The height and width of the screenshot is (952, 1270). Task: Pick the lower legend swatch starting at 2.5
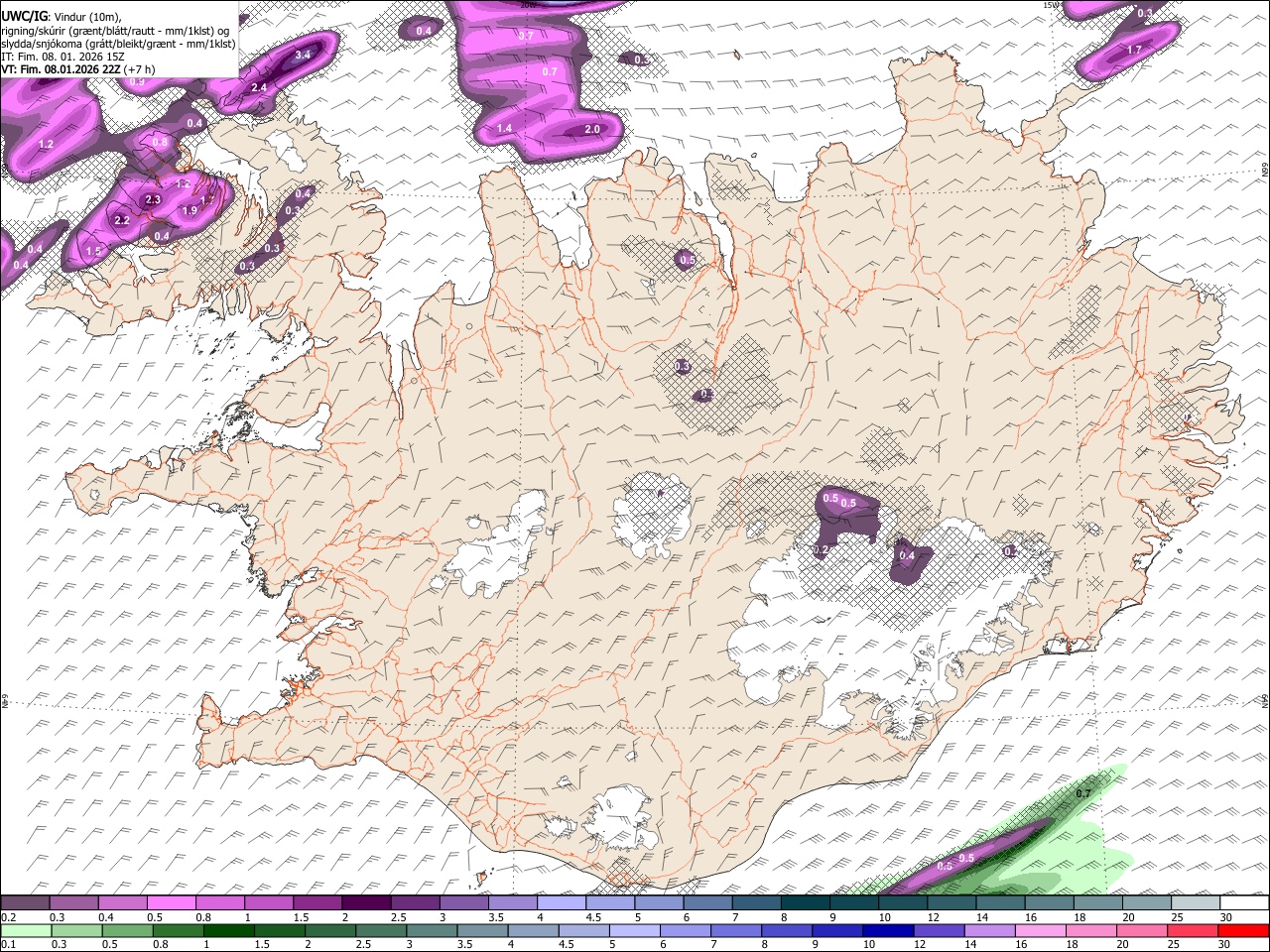pos(382,931)
